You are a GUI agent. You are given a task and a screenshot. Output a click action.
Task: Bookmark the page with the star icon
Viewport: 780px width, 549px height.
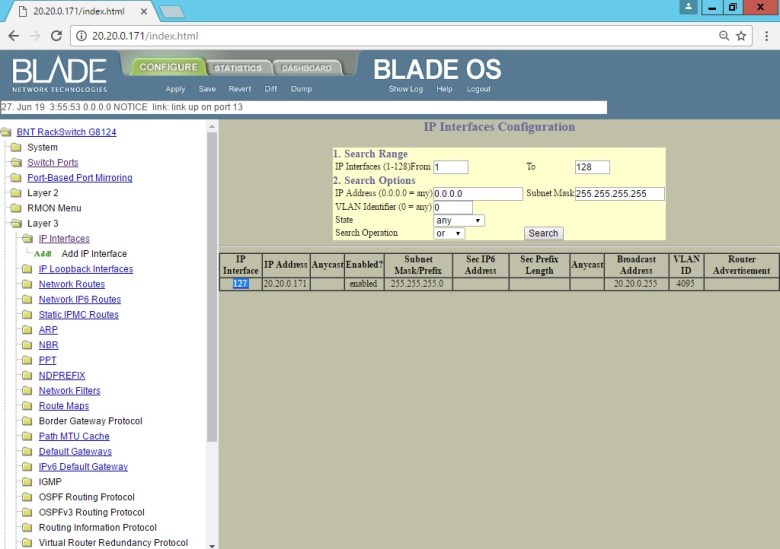click(741, 36)
